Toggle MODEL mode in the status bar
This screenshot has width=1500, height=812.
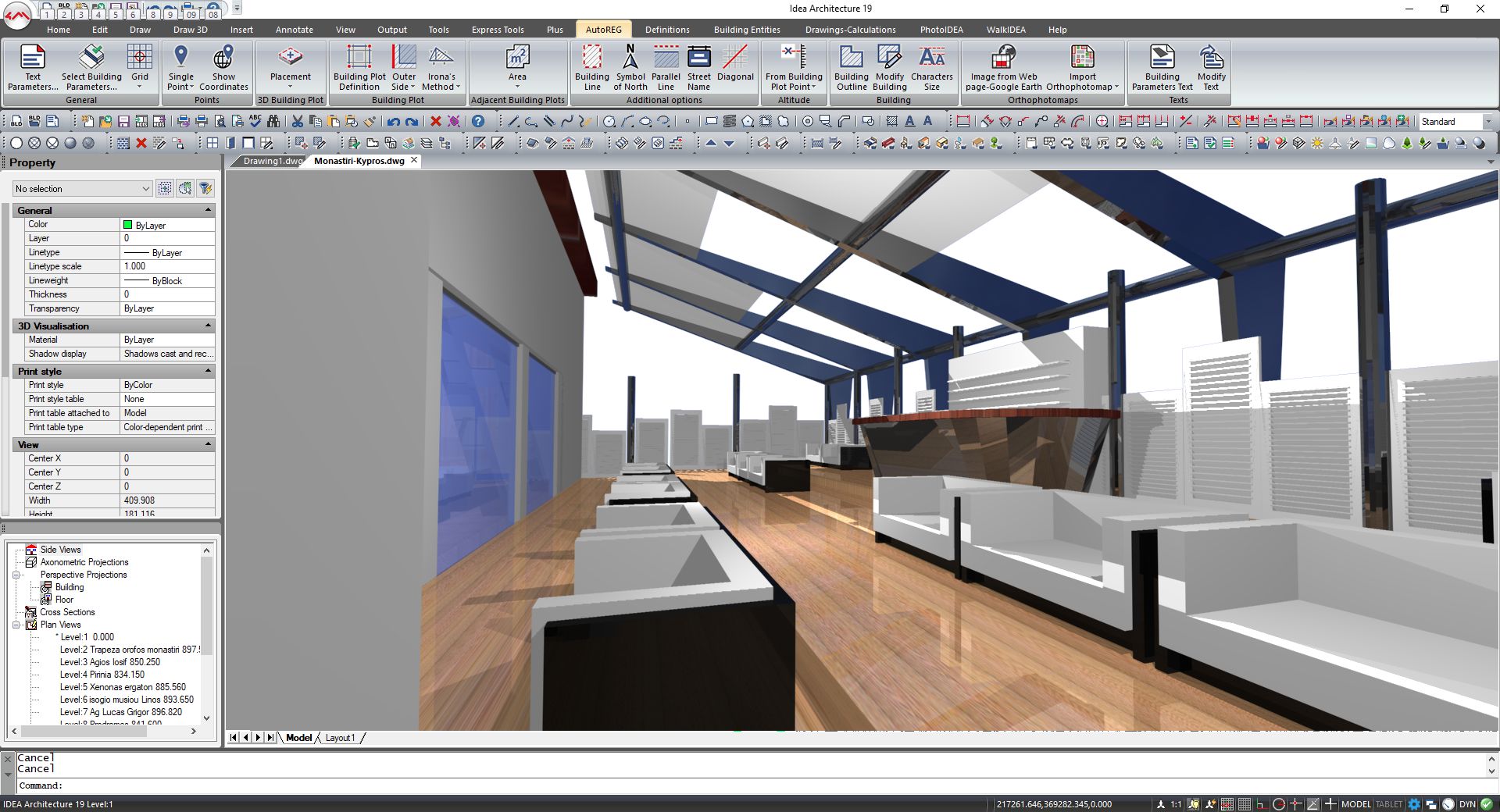pyautogui.click(x=1357, y=804)
